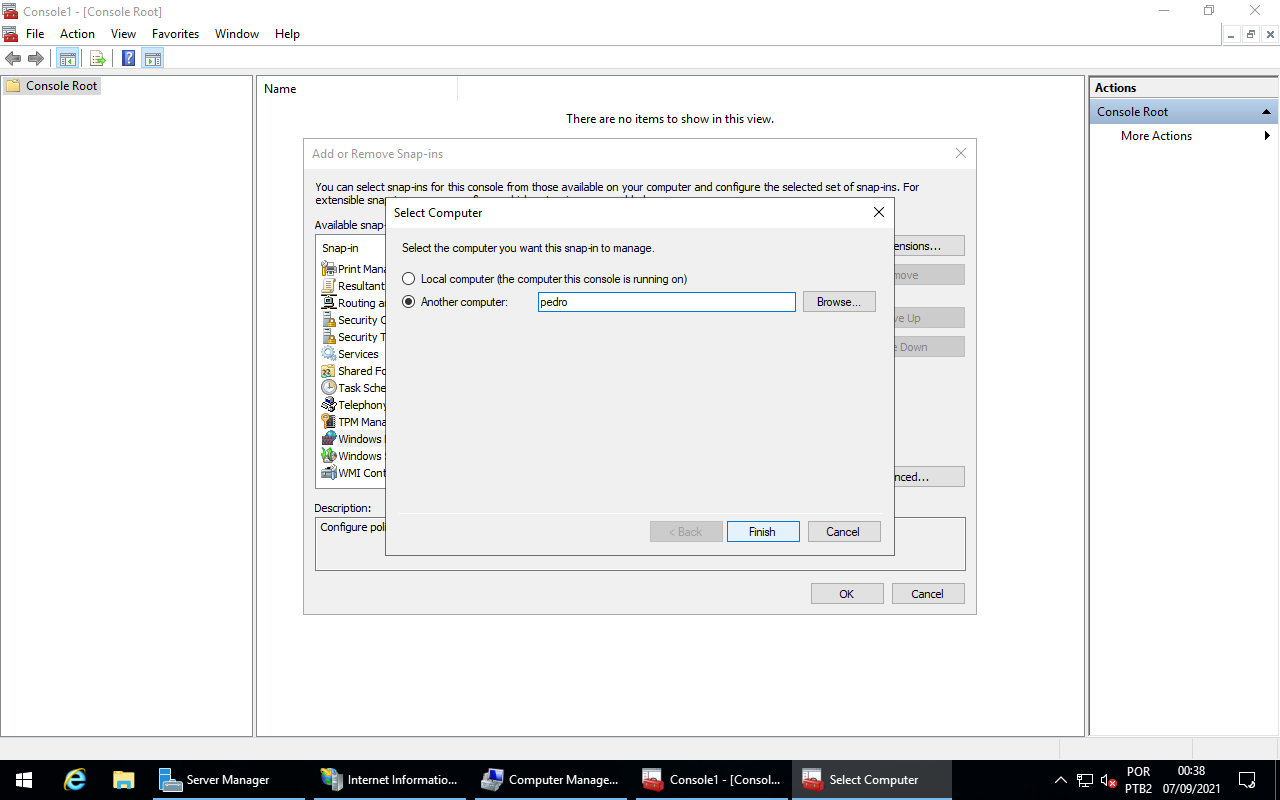Select the Local computer radio option
1280x800 pixels.
[x=408, y=279]
